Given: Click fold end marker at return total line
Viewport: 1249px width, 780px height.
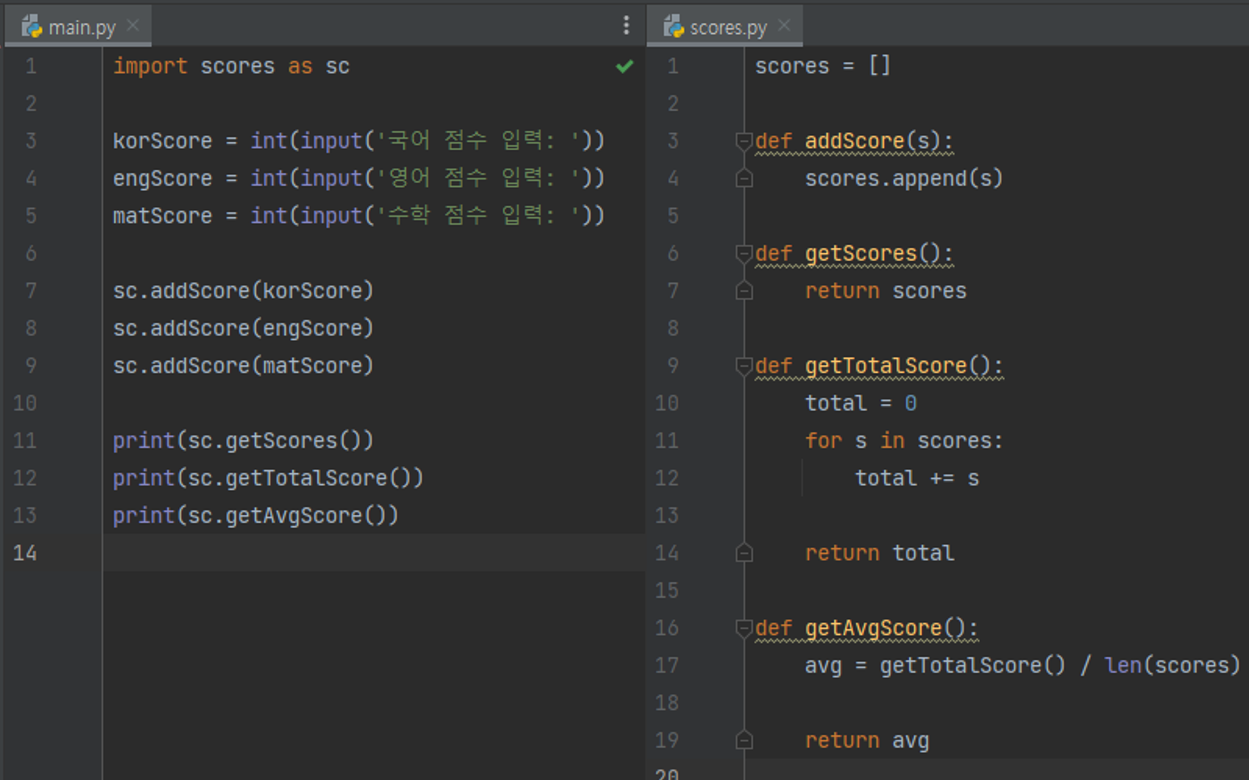Looking at the screenshot, I should tap(743, 553).
